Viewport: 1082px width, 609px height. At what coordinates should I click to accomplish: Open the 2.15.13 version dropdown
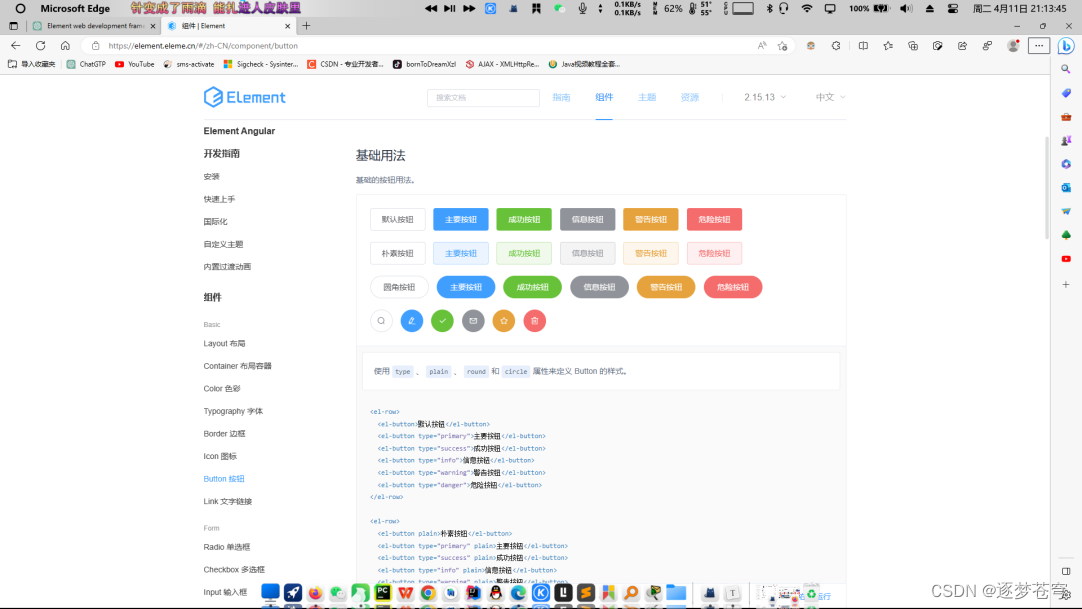tap(765, 97)
